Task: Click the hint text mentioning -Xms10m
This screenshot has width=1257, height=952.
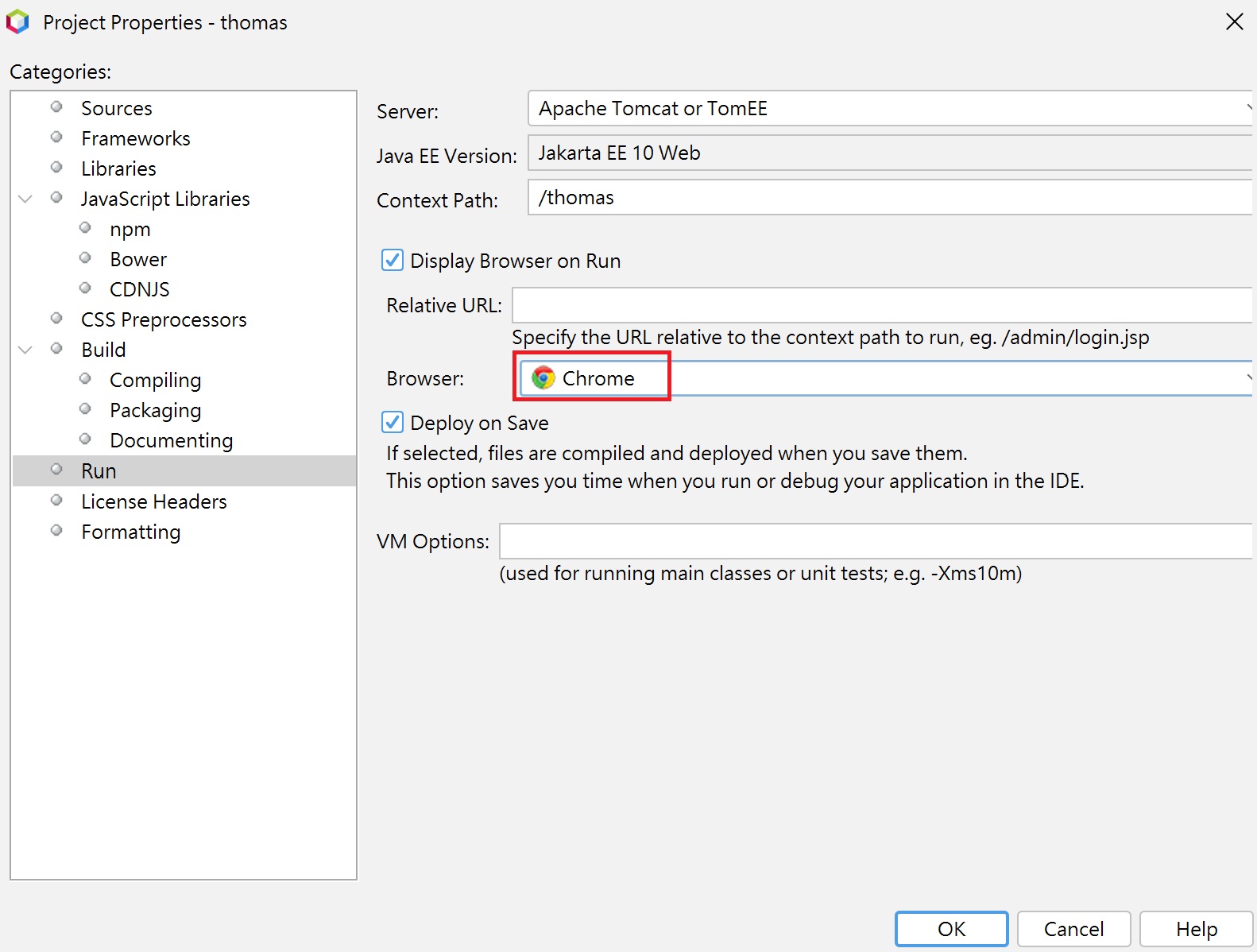Action: click(x=760, y=573)
